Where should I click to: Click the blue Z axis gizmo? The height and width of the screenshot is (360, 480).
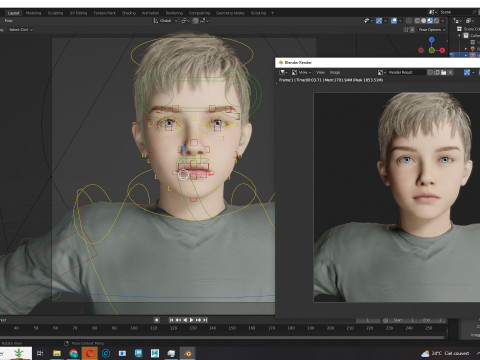[x=432, y=40]
